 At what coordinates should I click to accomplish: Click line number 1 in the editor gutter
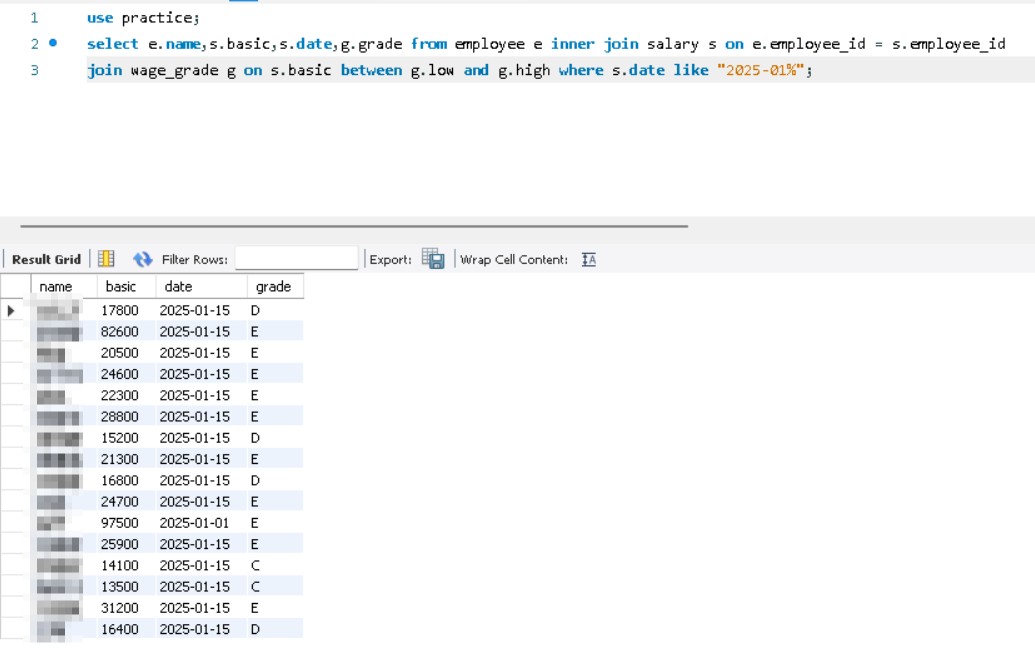click(x=34, y=18)
